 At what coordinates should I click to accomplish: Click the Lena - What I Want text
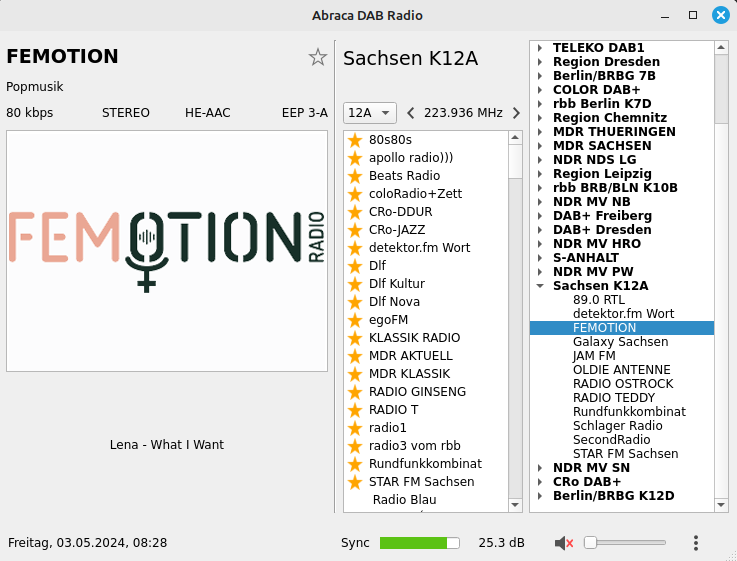point(167,444)
